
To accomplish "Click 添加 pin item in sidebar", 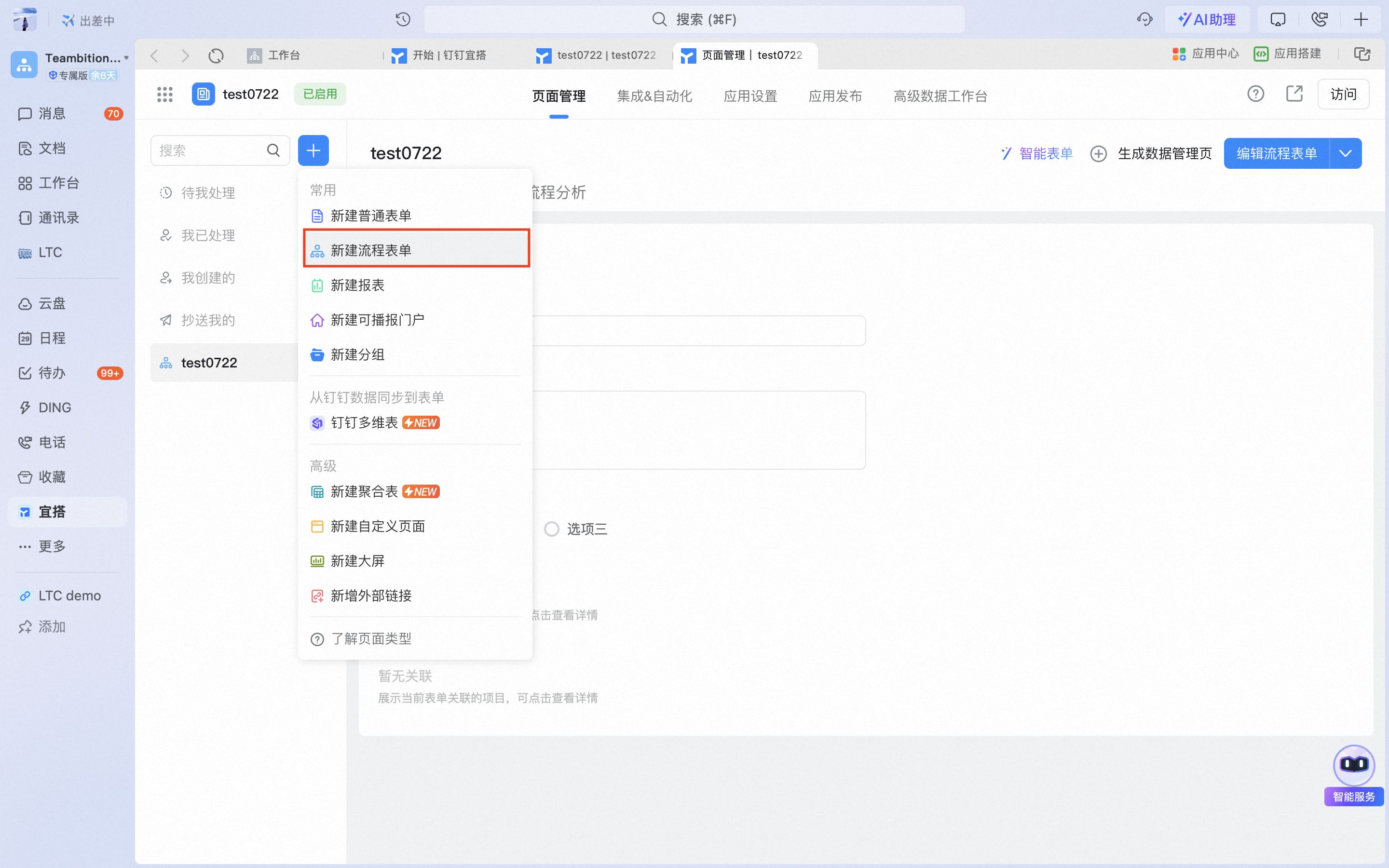I will click(68, 626).
